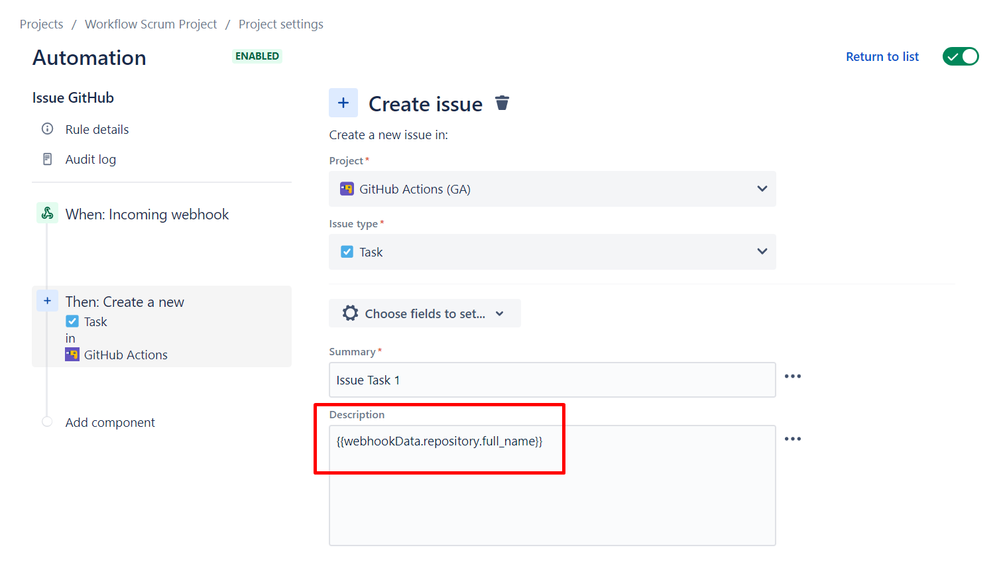This screenshot has height=568, width=999.
Task: Click the plus icon beside Create issue heading
Action: pyautogui.click(x=343, y=103)
